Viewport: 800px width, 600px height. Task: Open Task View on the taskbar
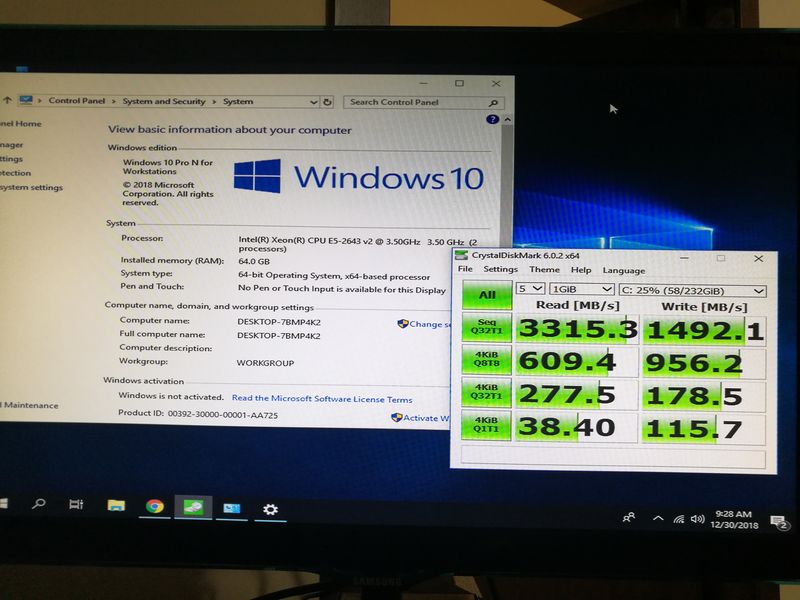(x=76, y=505)
